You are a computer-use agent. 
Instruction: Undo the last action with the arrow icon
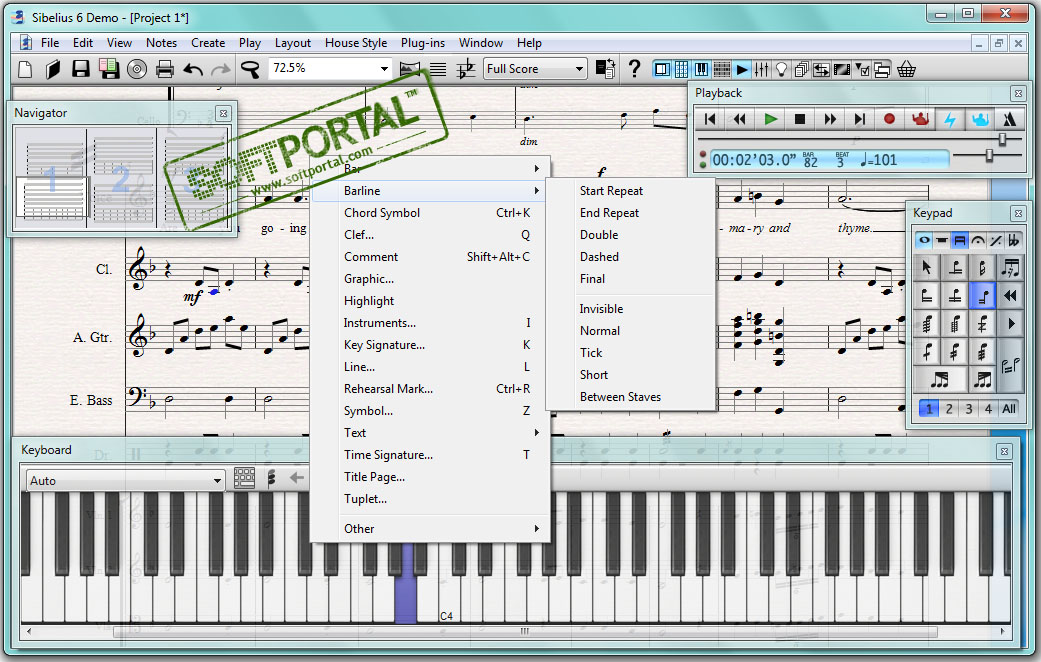193,69
